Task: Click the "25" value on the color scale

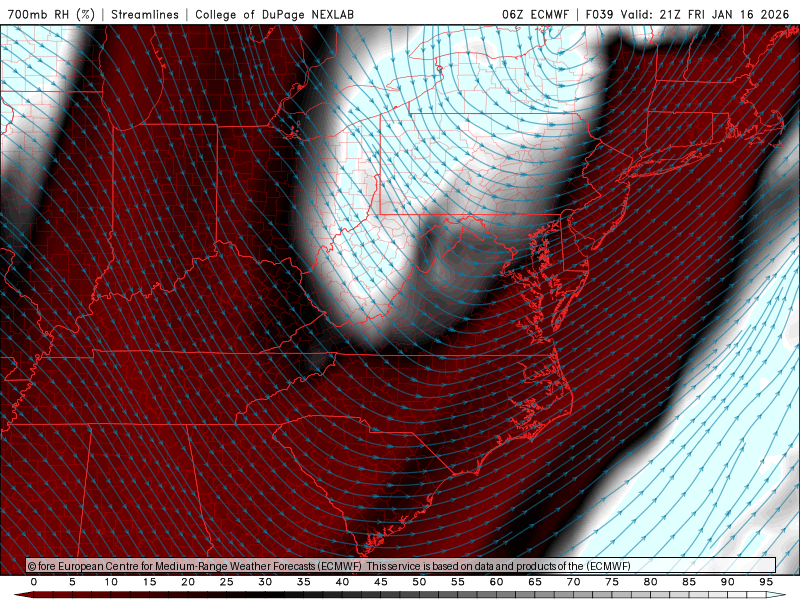Action: click(227, 582)
